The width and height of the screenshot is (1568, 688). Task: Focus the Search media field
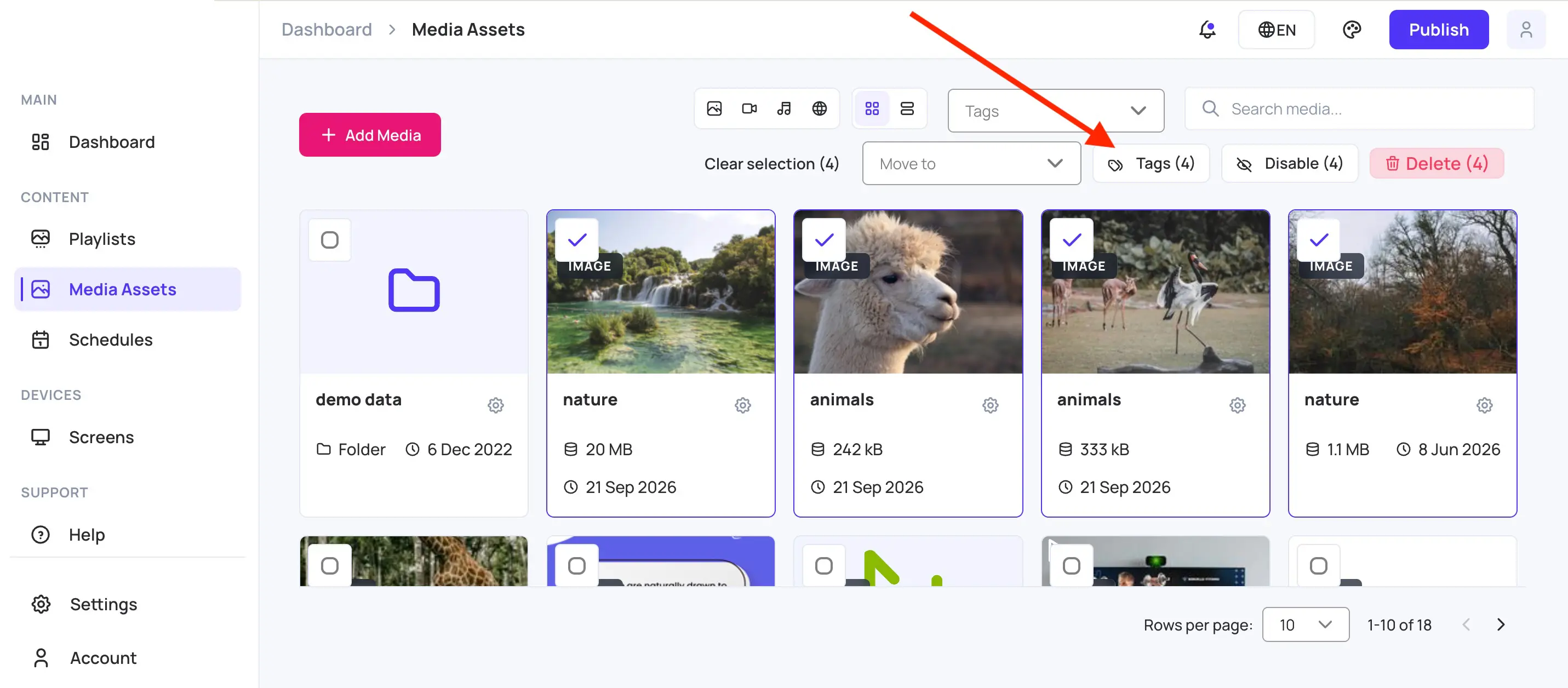[1359, 109]
